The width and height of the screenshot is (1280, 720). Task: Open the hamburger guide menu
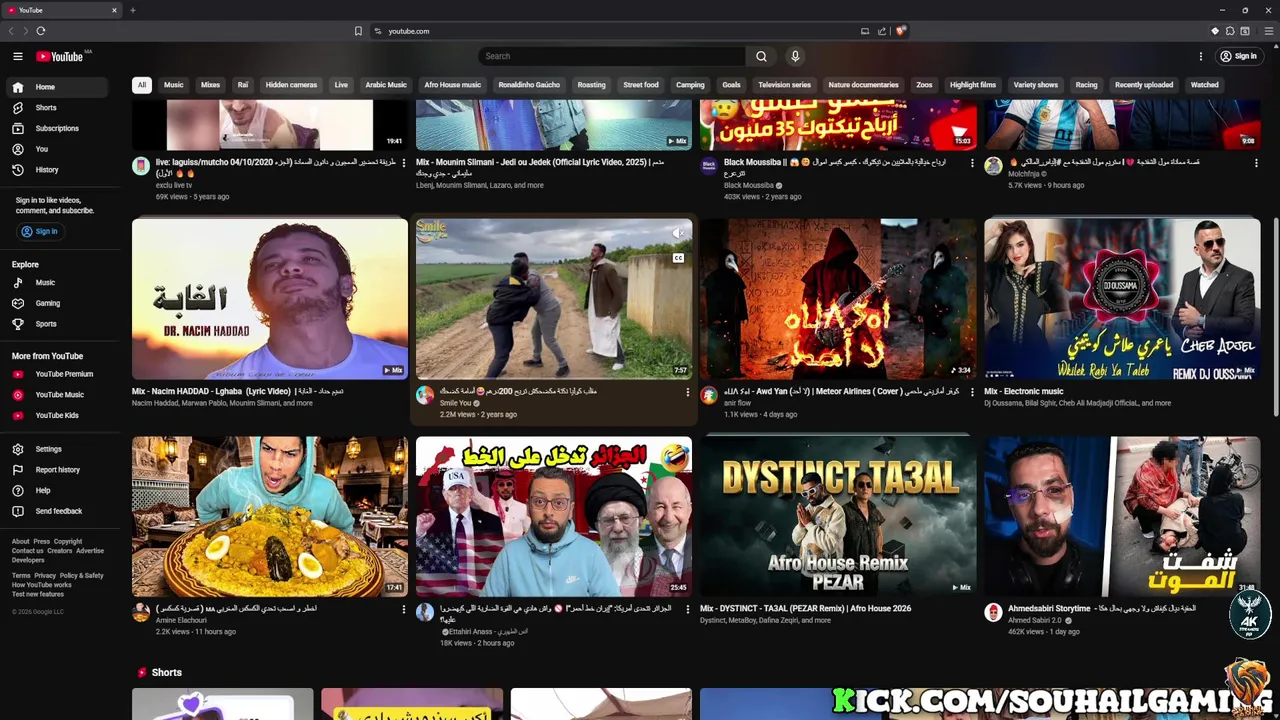tap(17, 56)
